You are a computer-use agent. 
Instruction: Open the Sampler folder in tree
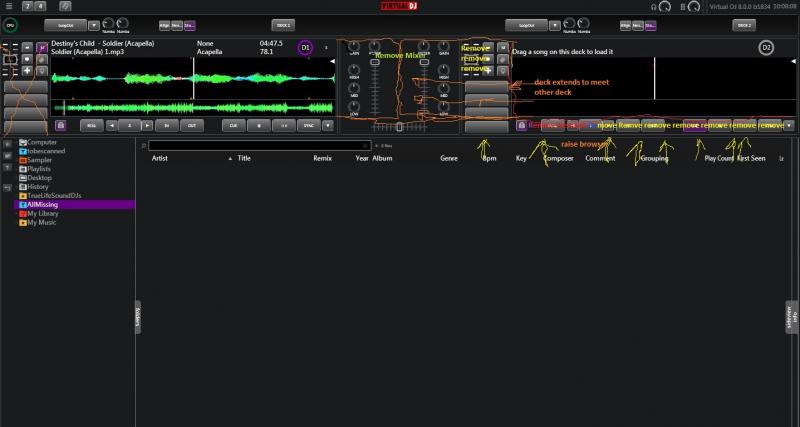(x=36, y=160)
